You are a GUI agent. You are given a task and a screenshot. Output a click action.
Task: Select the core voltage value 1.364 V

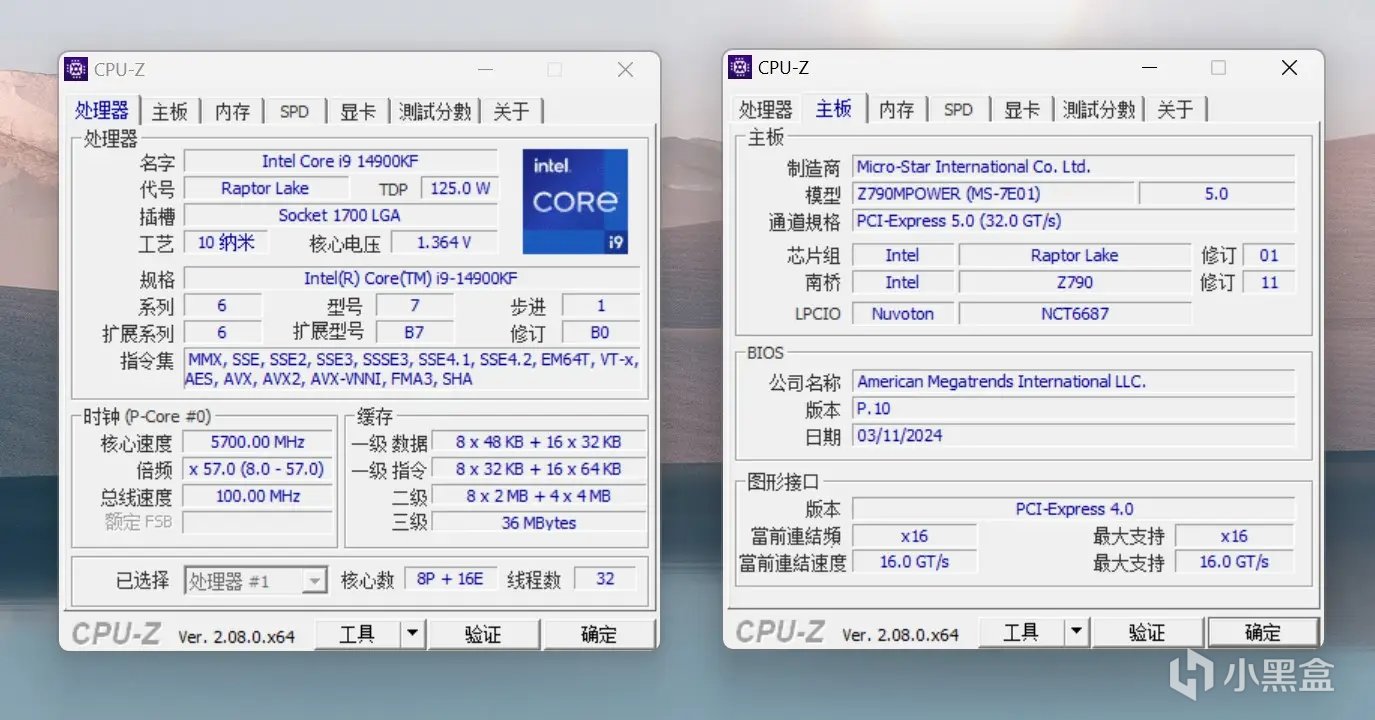(x=444, y=242)
